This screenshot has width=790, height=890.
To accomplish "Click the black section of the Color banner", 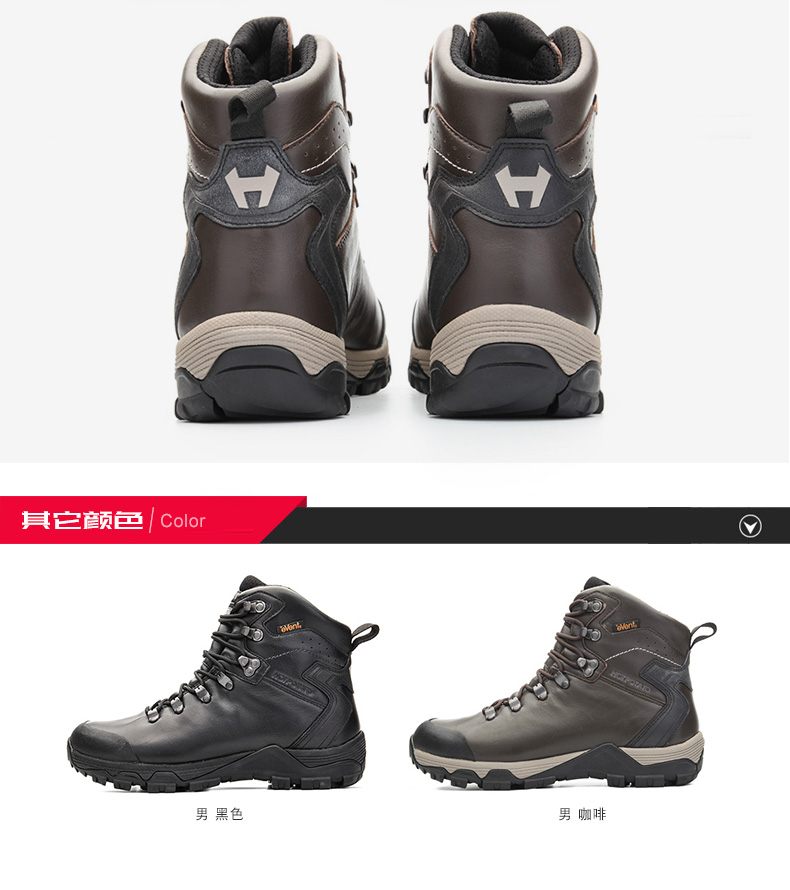I will 511,526.
